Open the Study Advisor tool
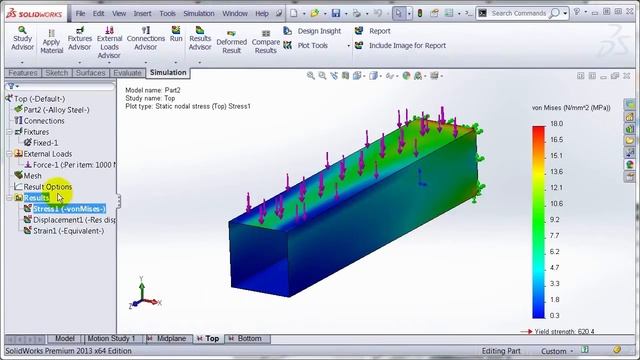The height and width of the screenshot is (360, 640). 22,38
